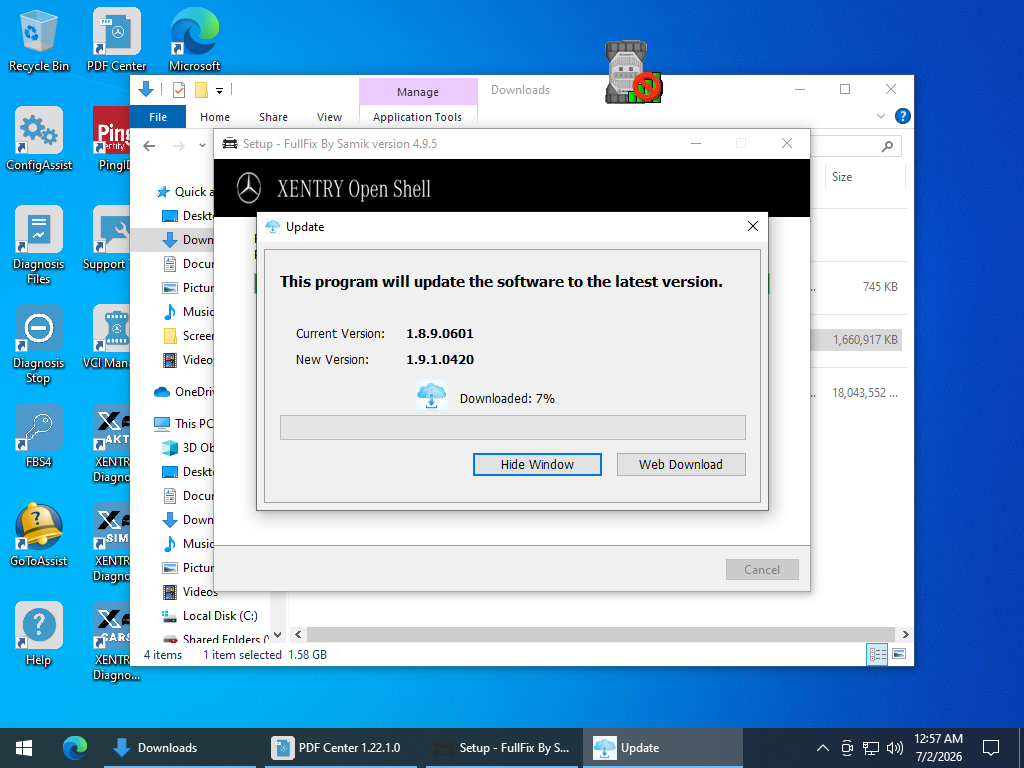Click the Mercedes star logo in the XENTRY header
This screenshot has width=1024, height=768.
tap(248, 189)
